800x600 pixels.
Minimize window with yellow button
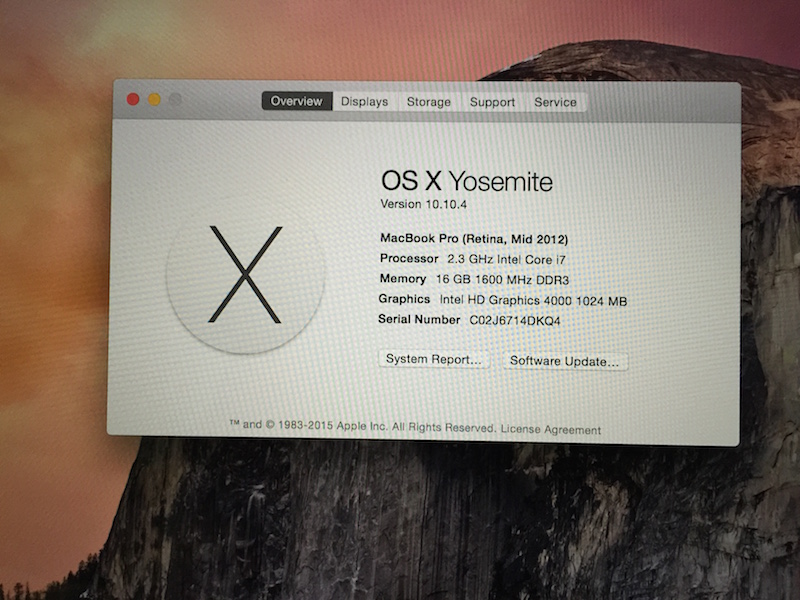point(154,99)
